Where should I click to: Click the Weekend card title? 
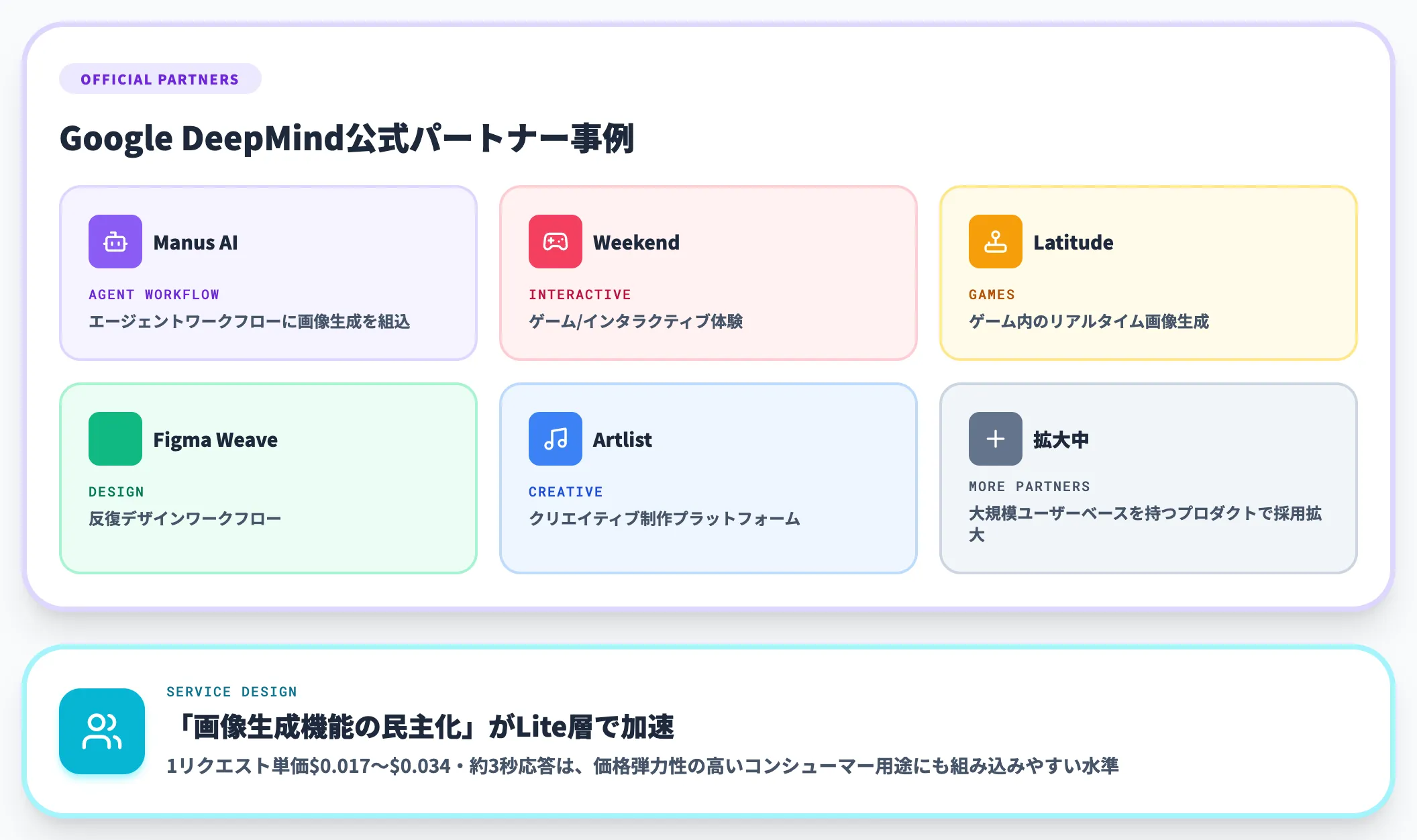tap(636, 242)
